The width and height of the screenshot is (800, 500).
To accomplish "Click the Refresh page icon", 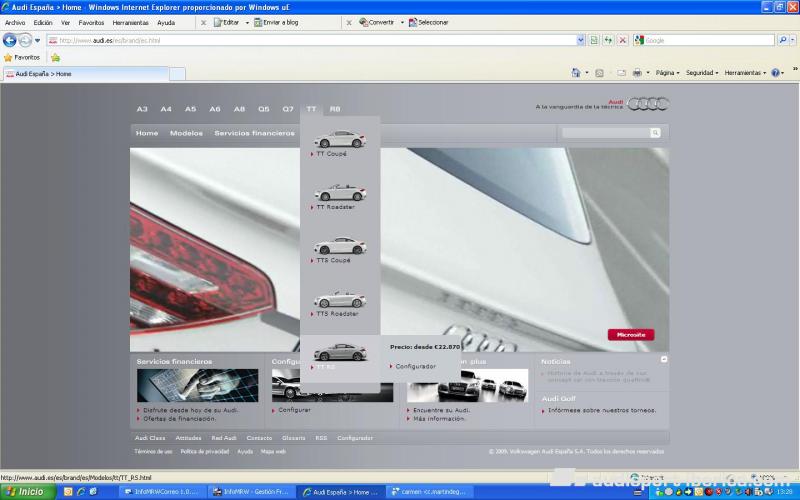I will pos(608,40).
